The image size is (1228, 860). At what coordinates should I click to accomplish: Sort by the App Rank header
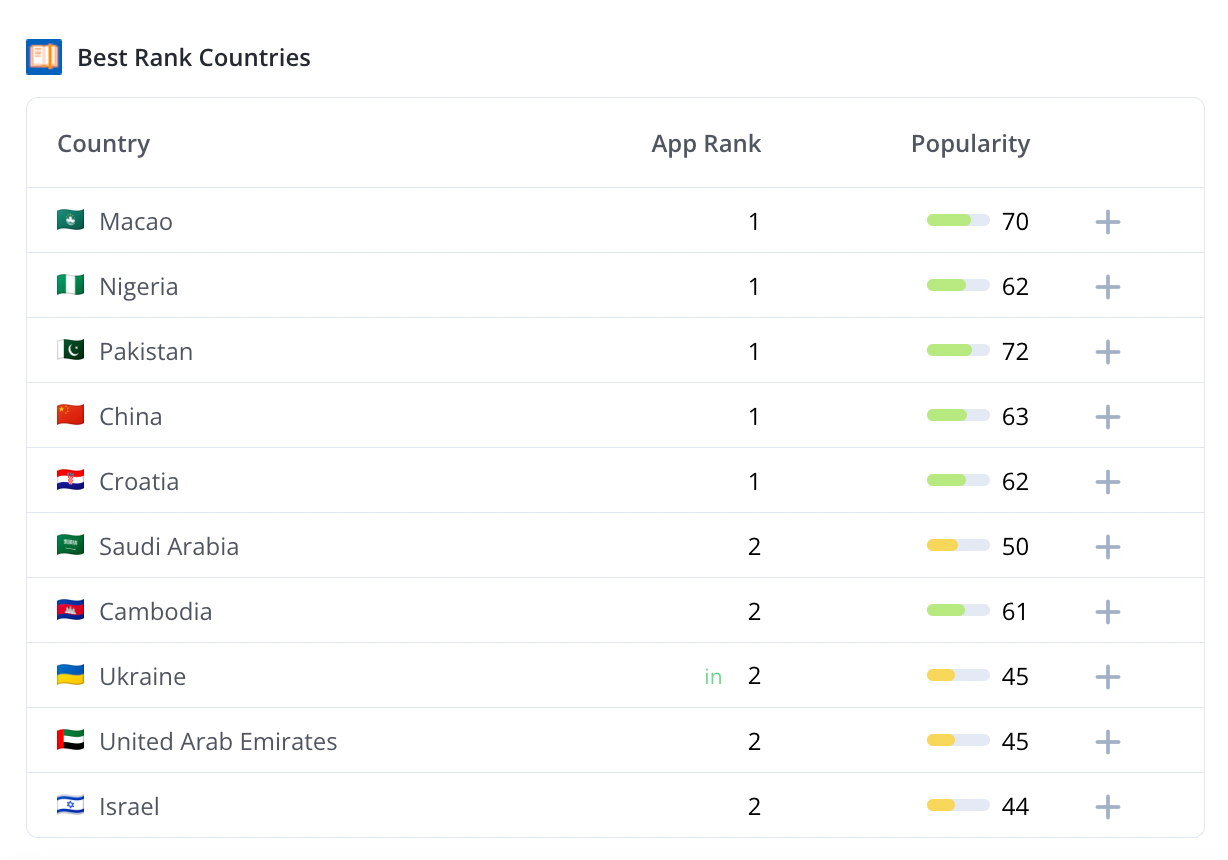[706, 144]
